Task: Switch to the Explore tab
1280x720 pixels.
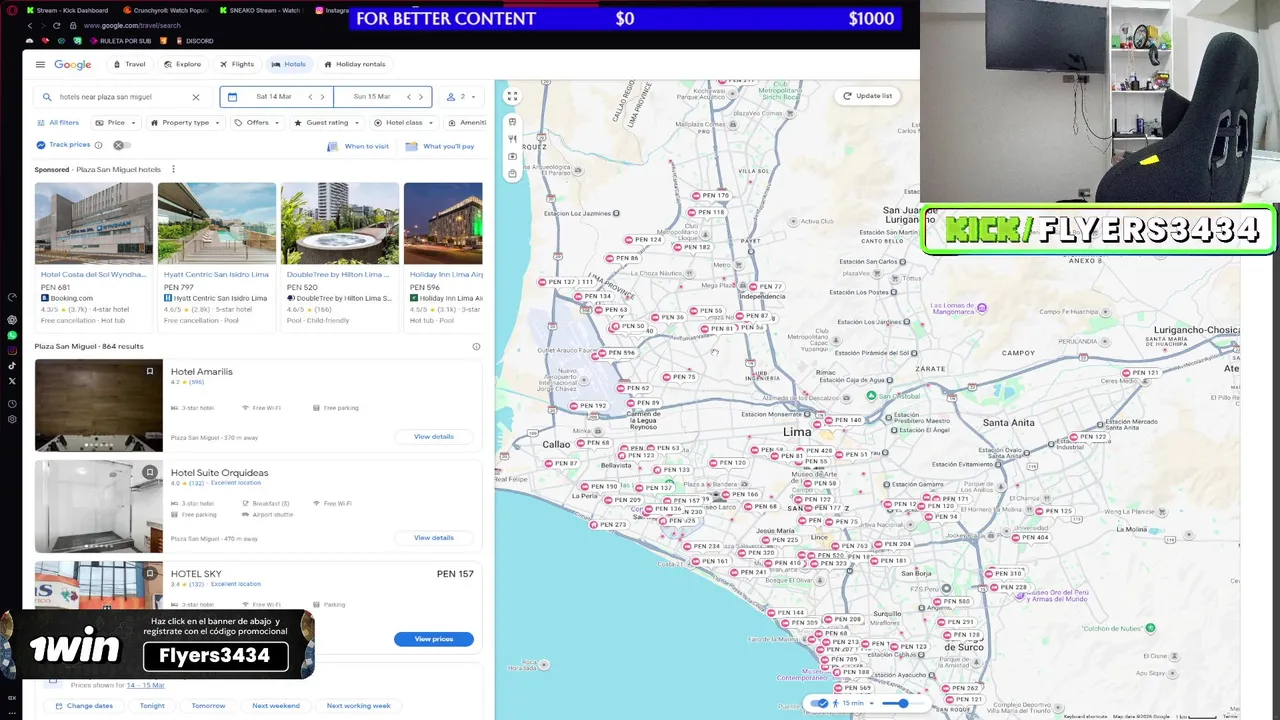Action: click(x=182, y=64)
